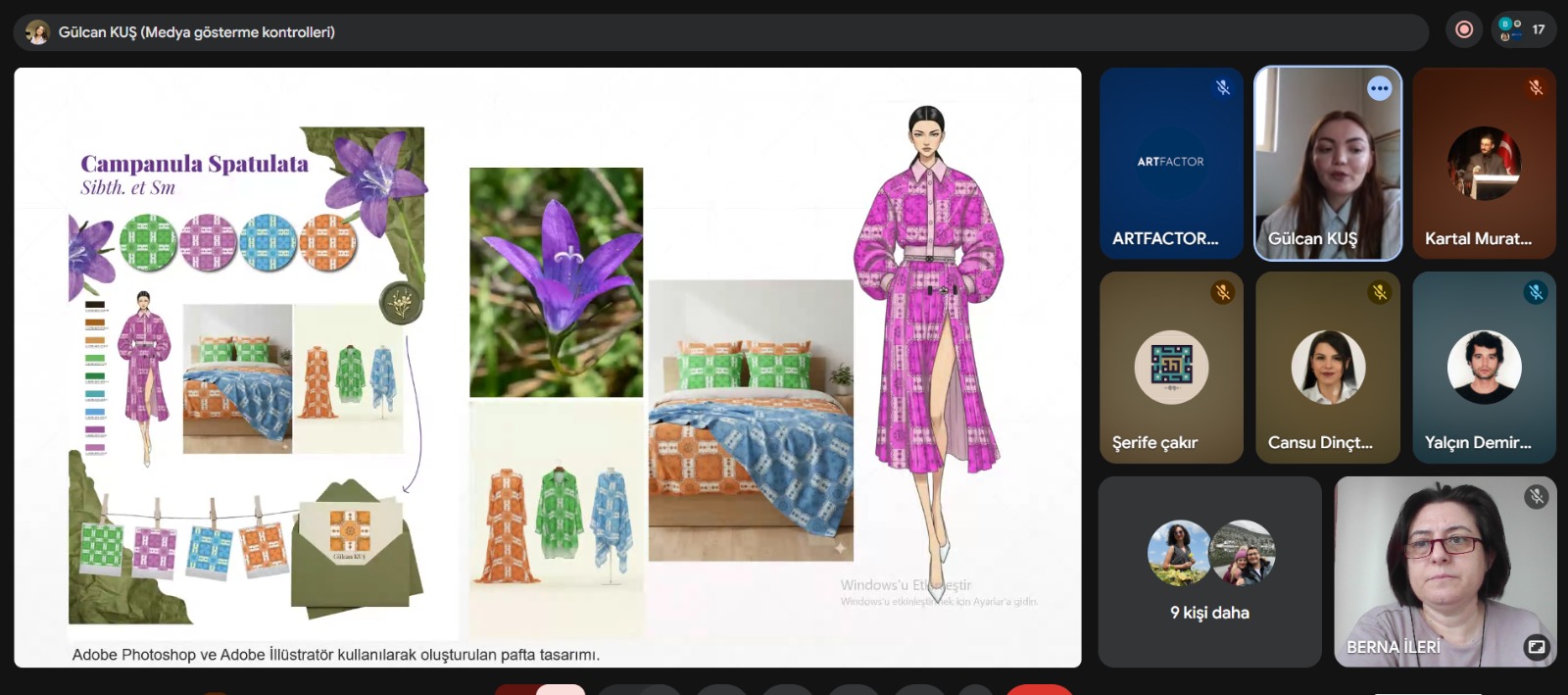Click the recording indicator icon
The image size is (1568, 695).
click(x=1464, y=30)
